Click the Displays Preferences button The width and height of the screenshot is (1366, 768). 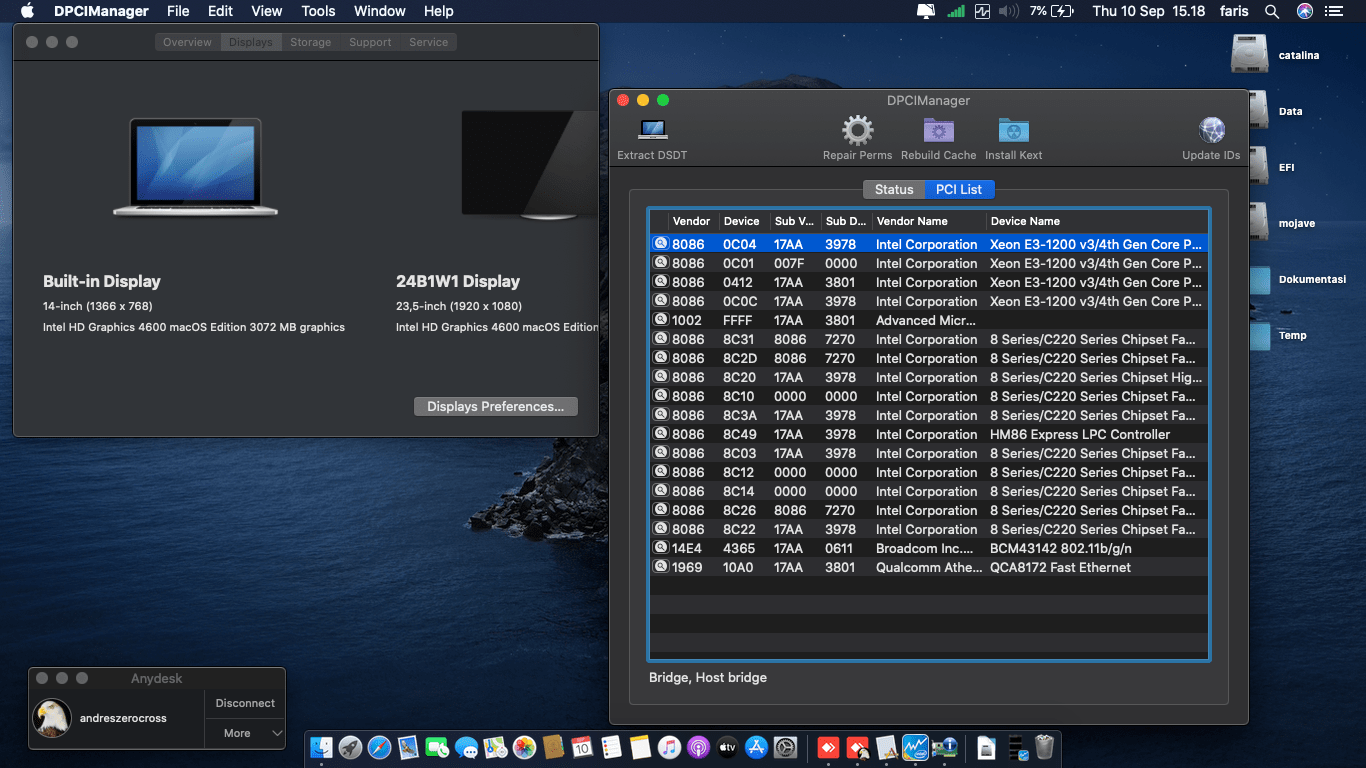[496, 406]
